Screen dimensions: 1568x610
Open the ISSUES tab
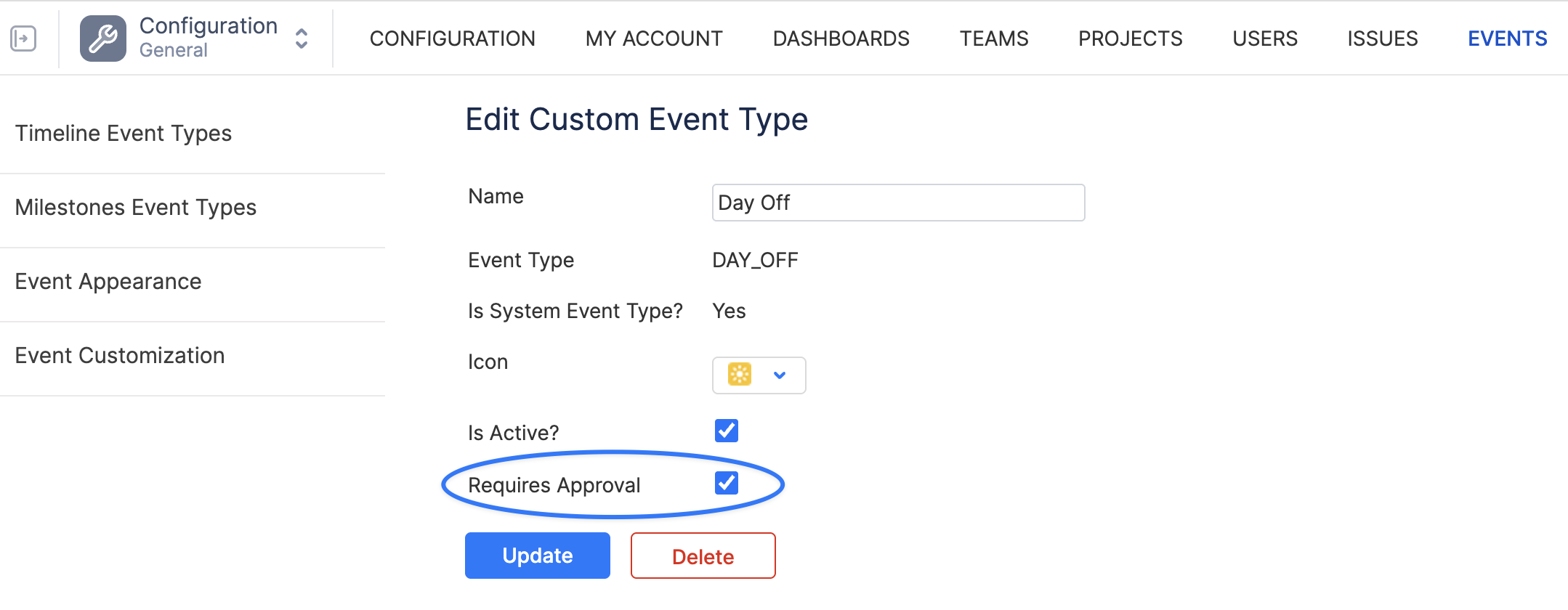click(x=1382, y=38)
